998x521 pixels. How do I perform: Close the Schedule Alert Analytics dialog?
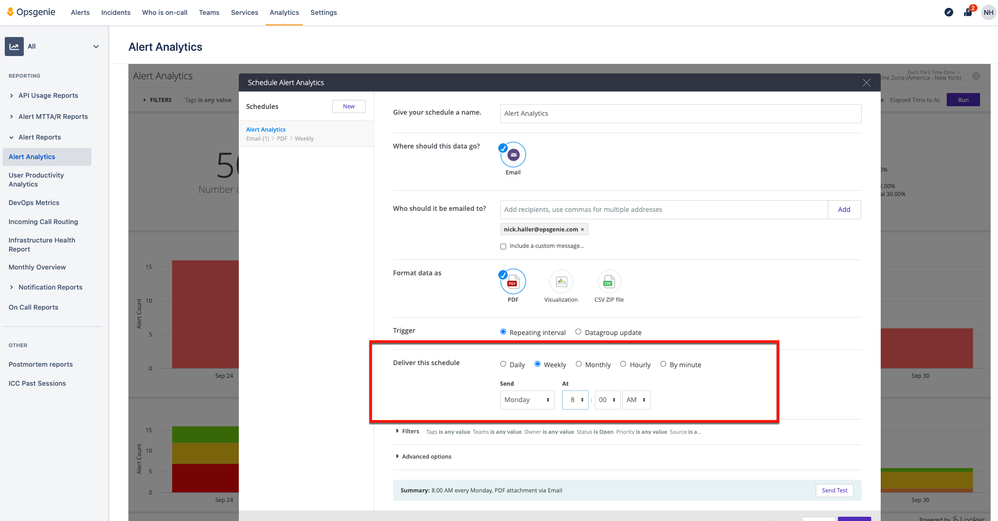click(x=866, y=83)
